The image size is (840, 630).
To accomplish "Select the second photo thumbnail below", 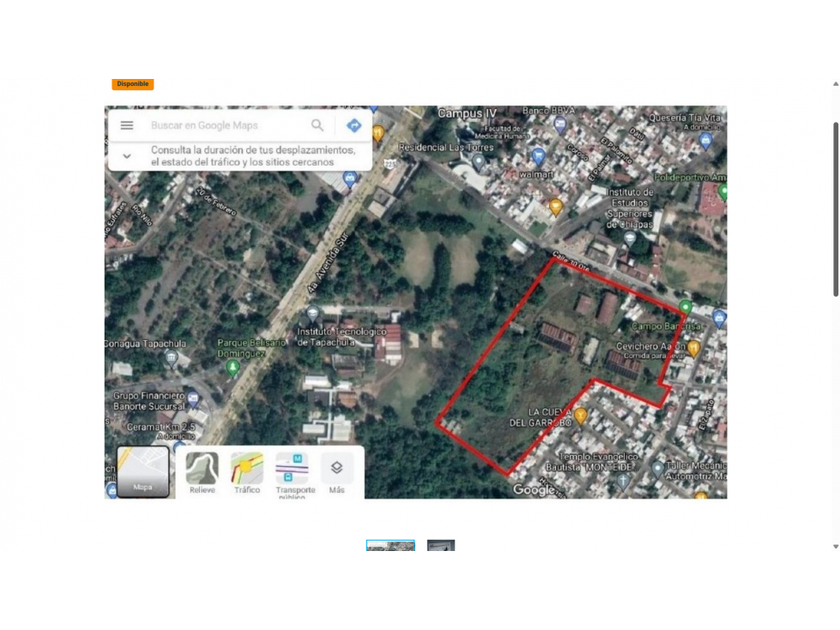I will [x=441, y=546].
